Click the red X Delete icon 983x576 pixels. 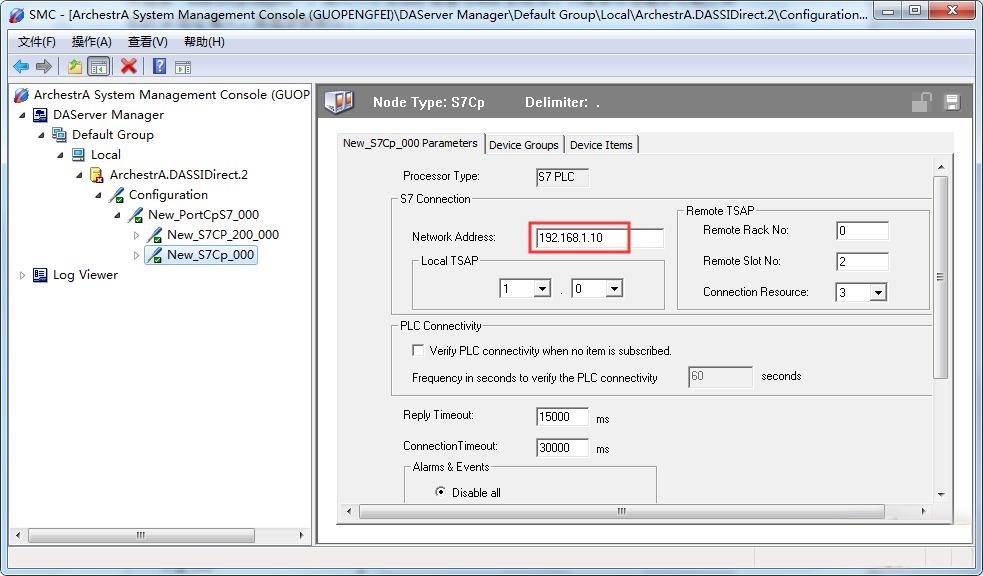click(128, 66)
